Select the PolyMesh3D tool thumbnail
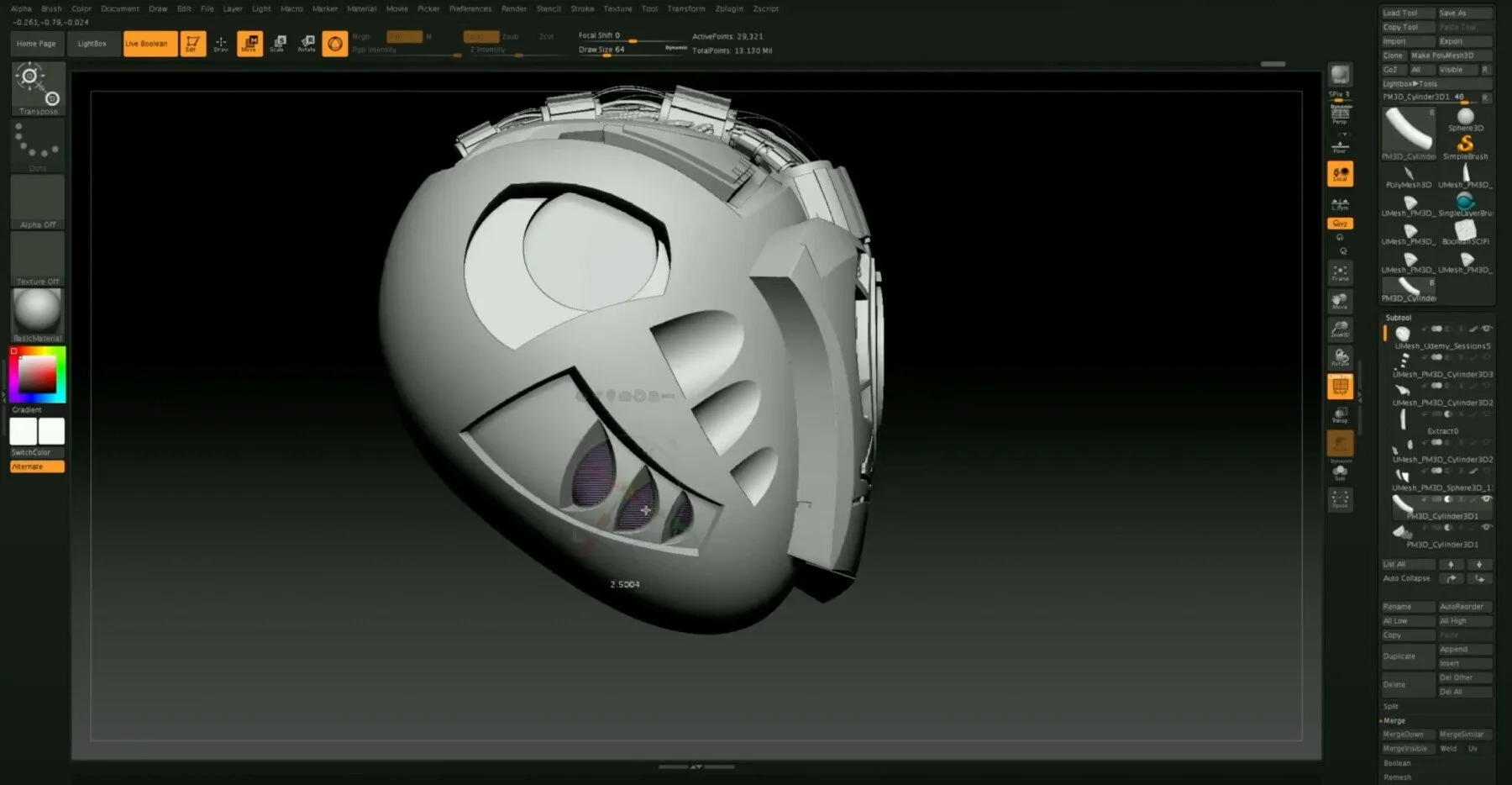 coord(1409,176)
